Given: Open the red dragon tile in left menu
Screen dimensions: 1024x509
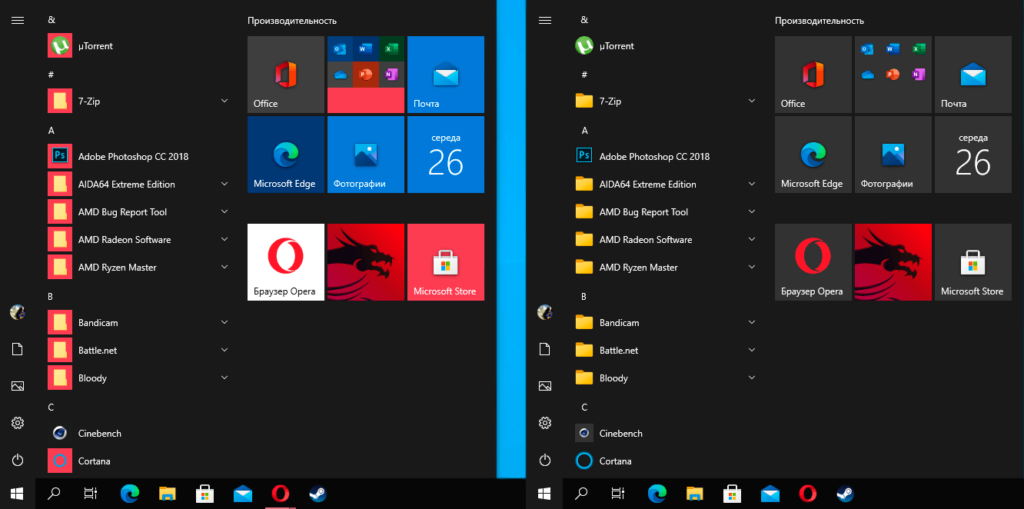Looking at the screenshot, I should 366,262.
